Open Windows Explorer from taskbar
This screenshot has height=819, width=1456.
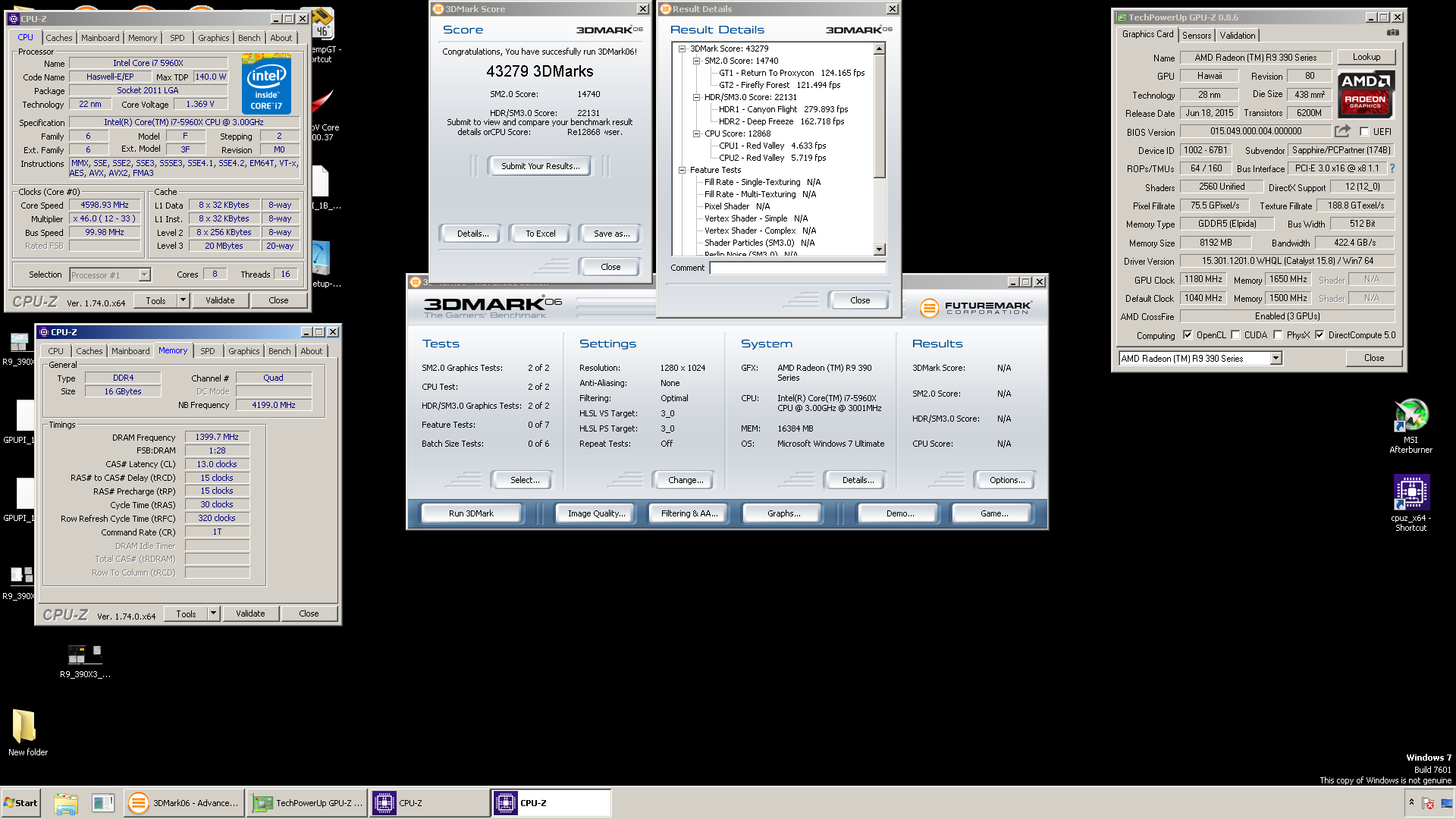click(66, 802)
